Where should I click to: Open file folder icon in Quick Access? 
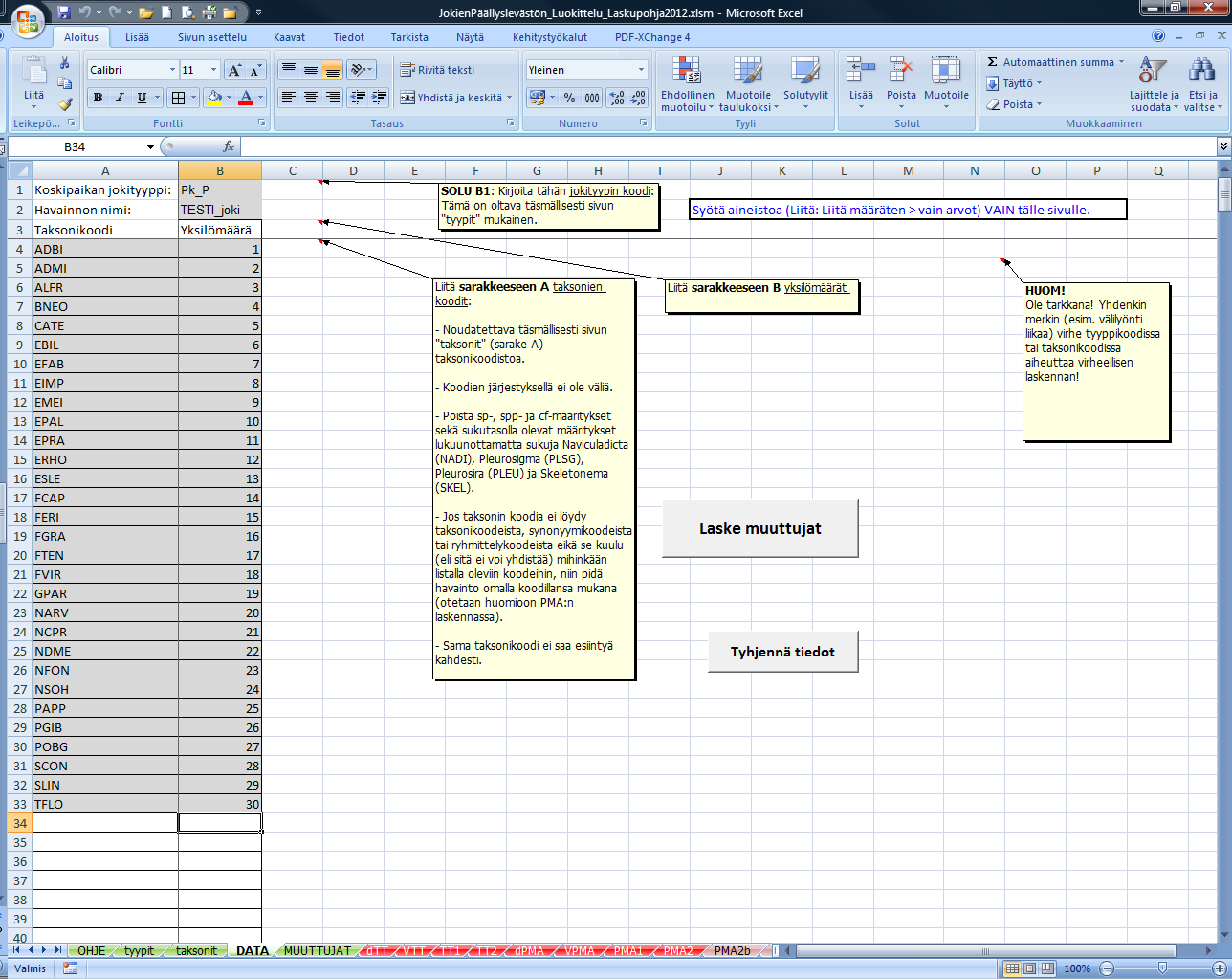[145, 13]
